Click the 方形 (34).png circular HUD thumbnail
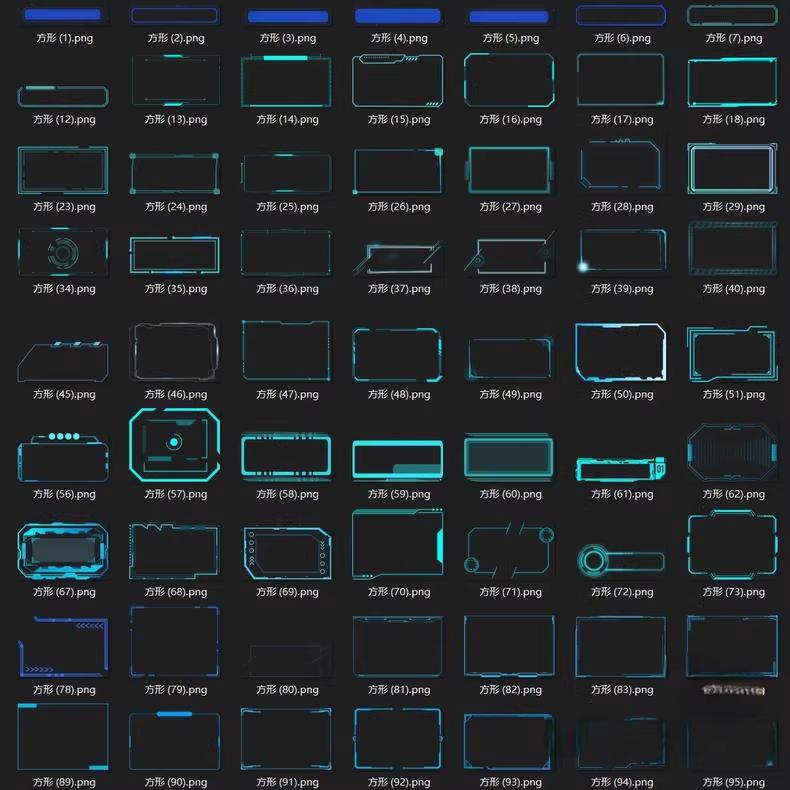This screenshot has width=790, height=790. click(63, 253)
